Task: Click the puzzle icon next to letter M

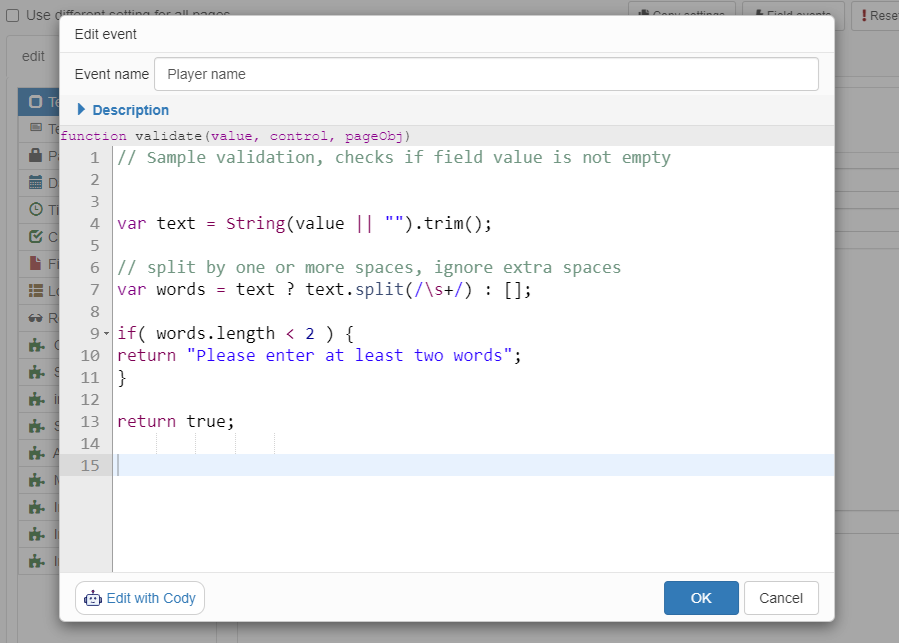Action: (x=37, y=480)
